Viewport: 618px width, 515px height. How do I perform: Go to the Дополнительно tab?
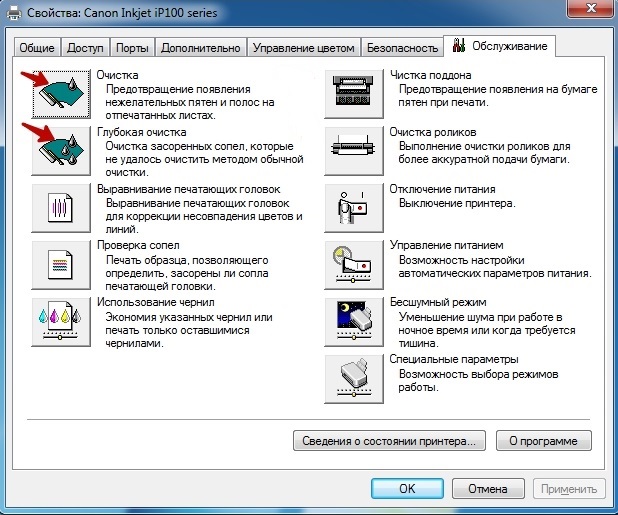tap(200, 48)
